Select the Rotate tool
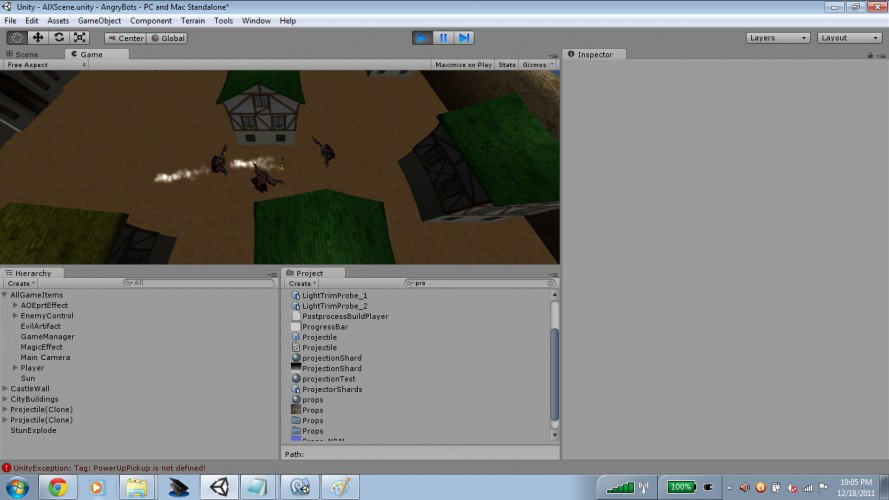Screen dimensions: 889x500 [x=58, y=38]
